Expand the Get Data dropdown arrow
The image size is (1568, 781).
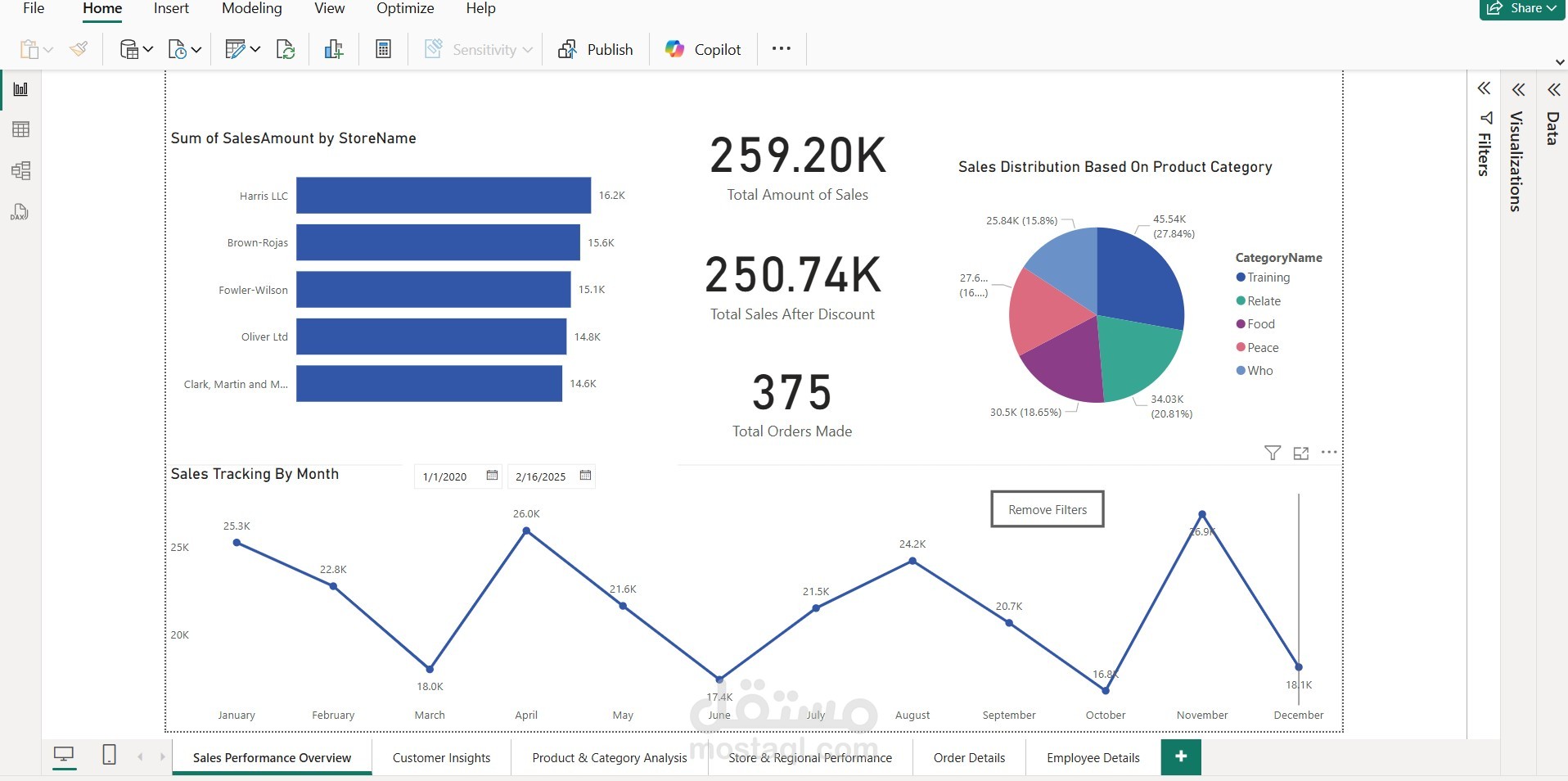point(148,50)
